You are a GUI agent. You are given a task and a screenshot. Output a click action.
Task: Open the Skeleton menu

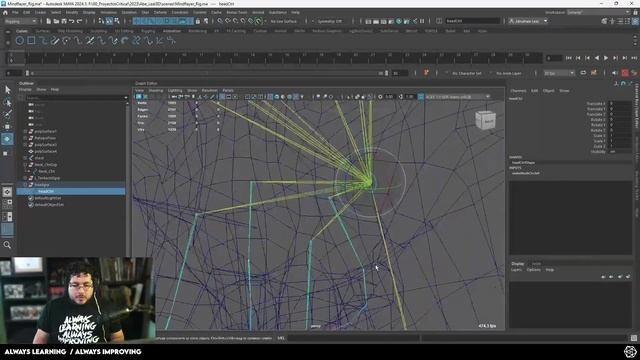click(129, 13)
